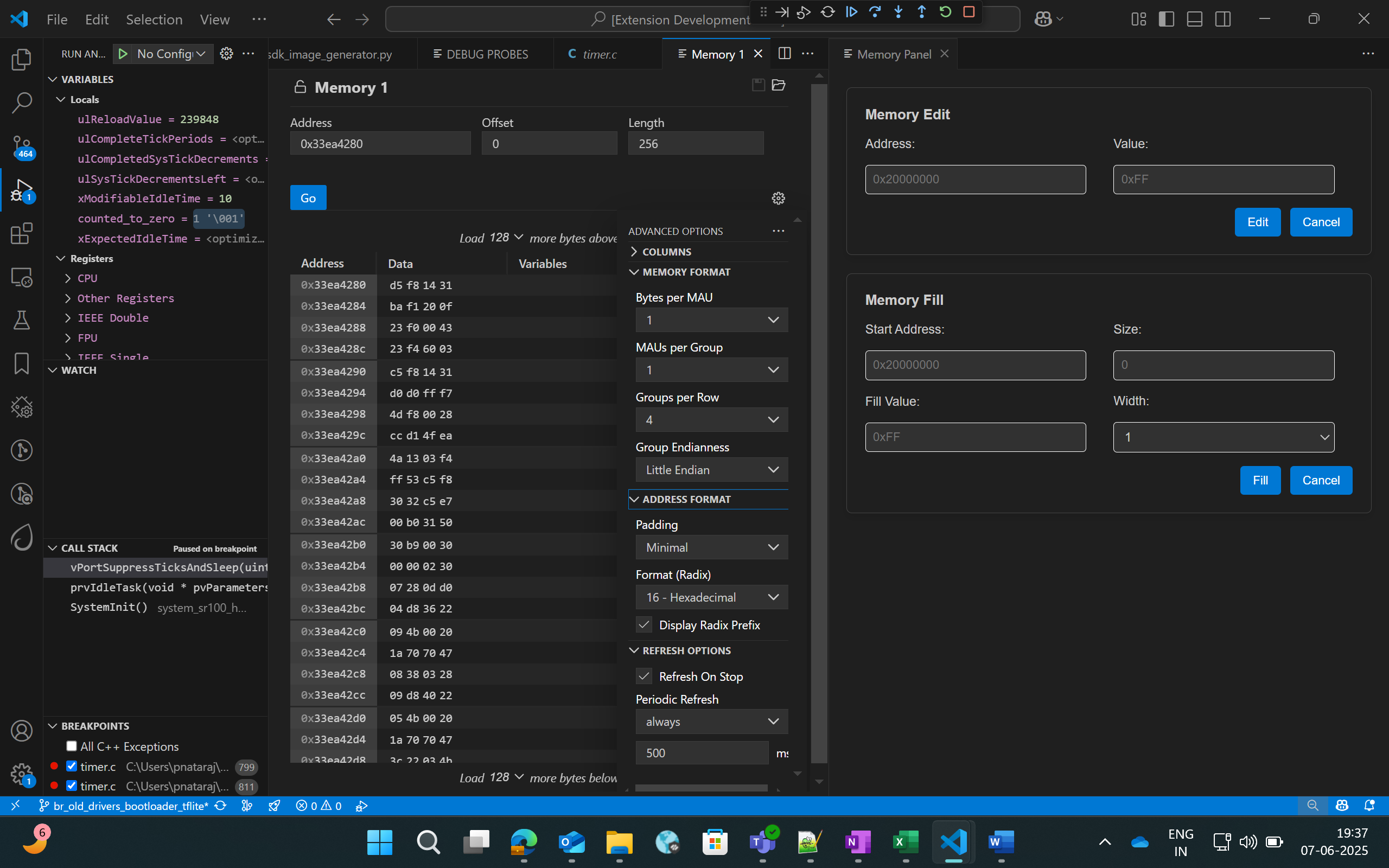This screenshot has width=1389, height=868.
Task: Expand the COLUMNS section
Action: tap(666, 251)
